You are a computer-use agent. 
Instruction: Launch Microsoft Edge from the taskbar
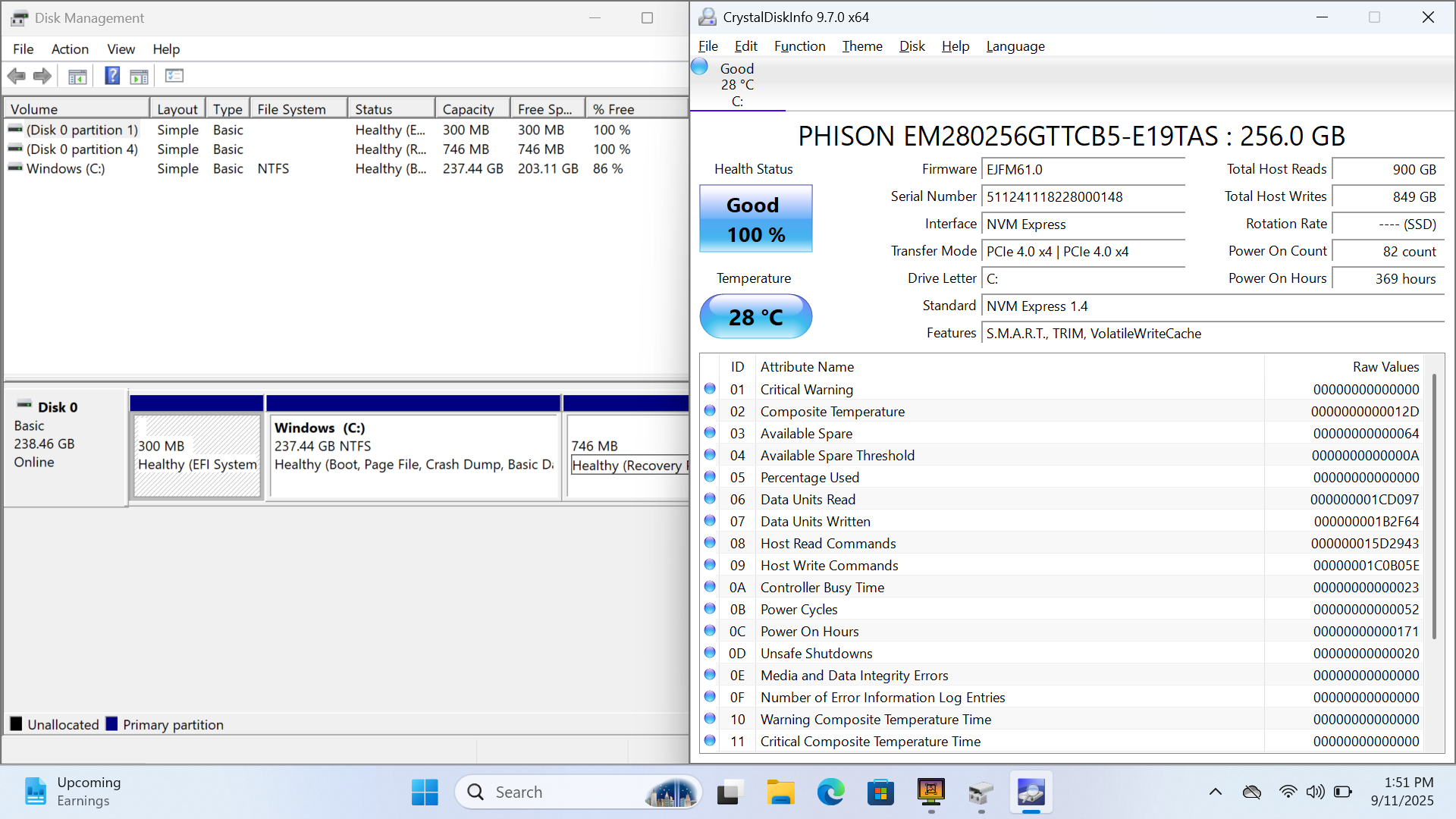pyautogui.click(x=830, y=792)
